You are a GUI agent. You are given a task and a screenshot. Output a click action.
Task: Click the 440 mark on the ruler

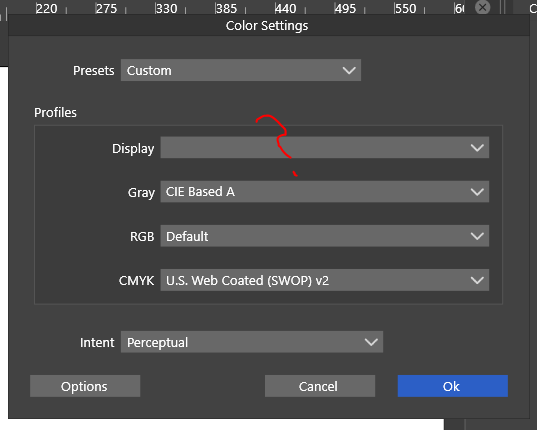286,9
